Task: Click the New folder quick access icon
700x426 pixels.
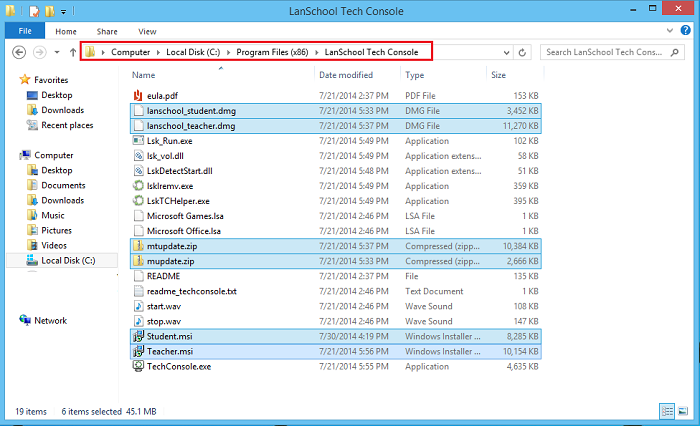Action: tap(50, 11)
